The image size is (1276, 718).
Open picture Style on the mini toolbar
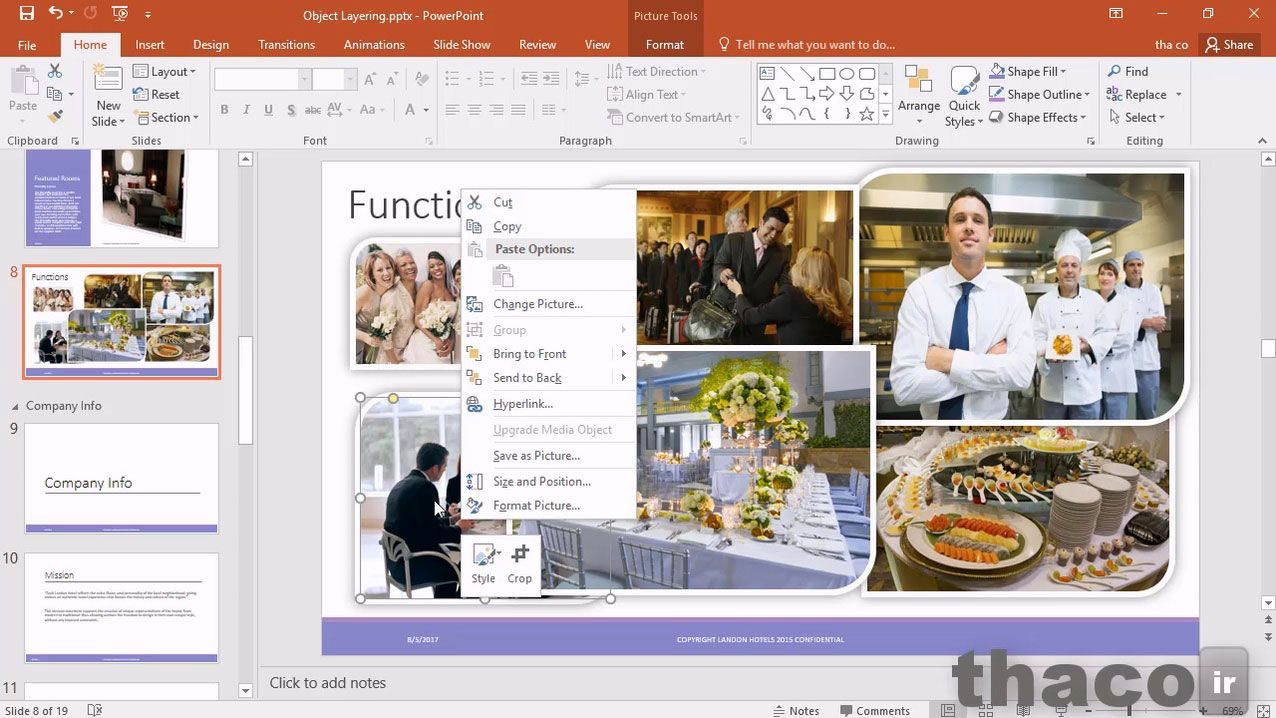click(x=484, y=564)
